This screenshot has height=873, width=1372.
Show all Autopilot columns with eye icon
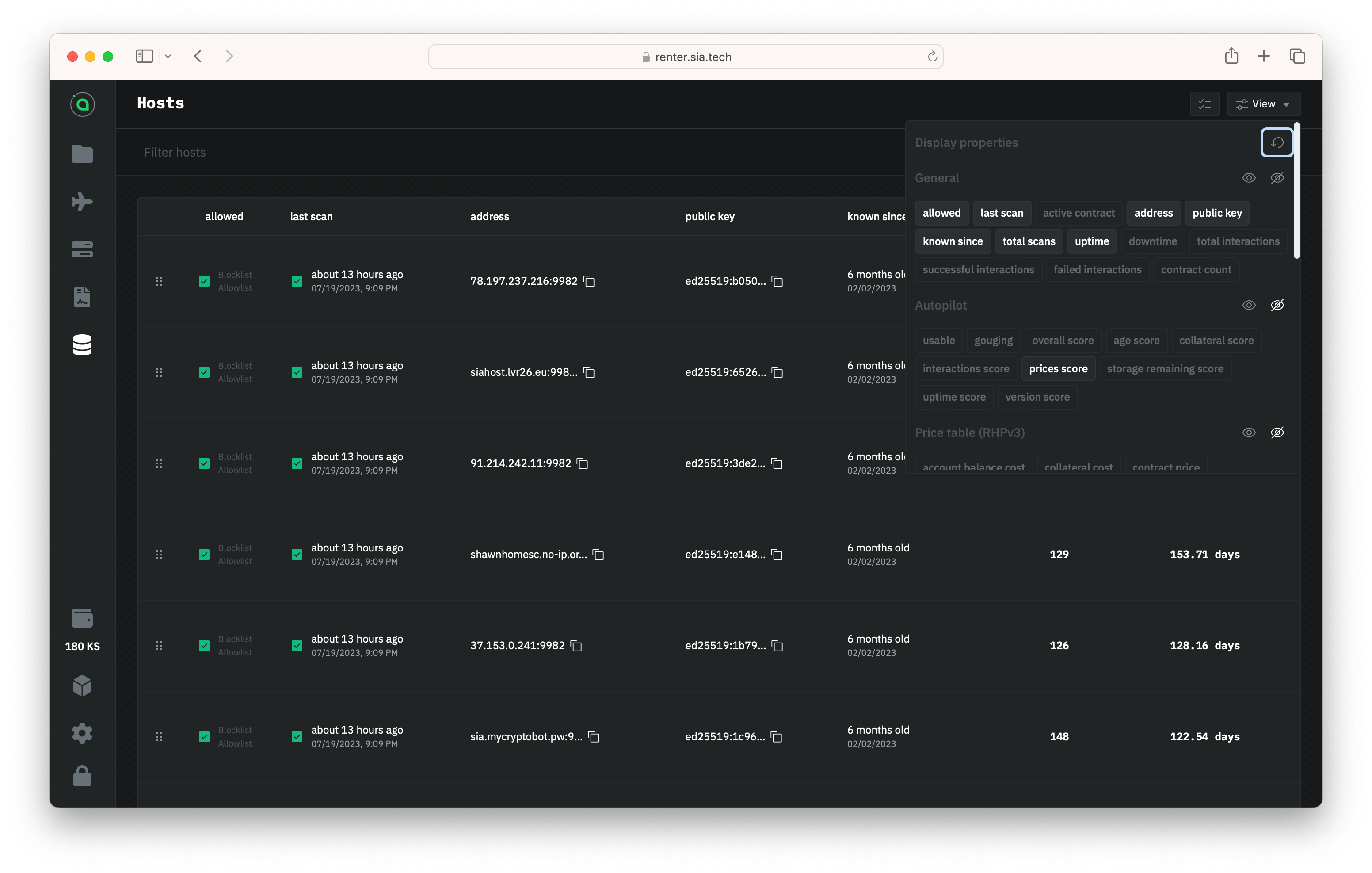click(1248, 305)
